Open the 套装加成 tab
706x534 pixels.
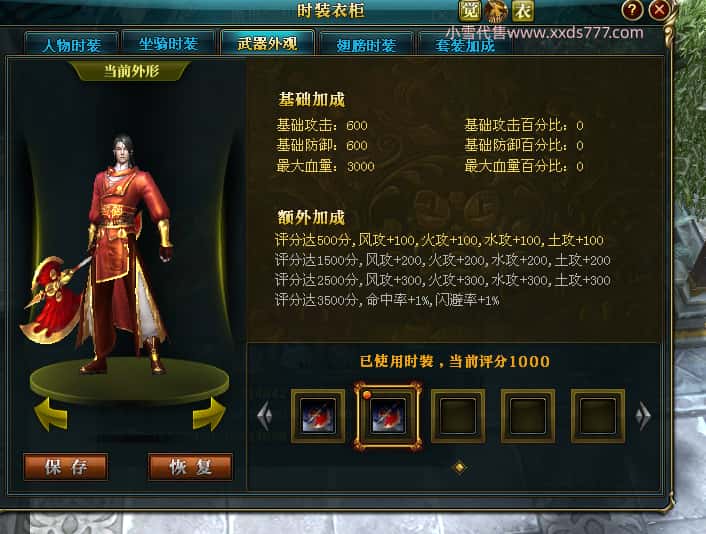click(x=465, y=44)
